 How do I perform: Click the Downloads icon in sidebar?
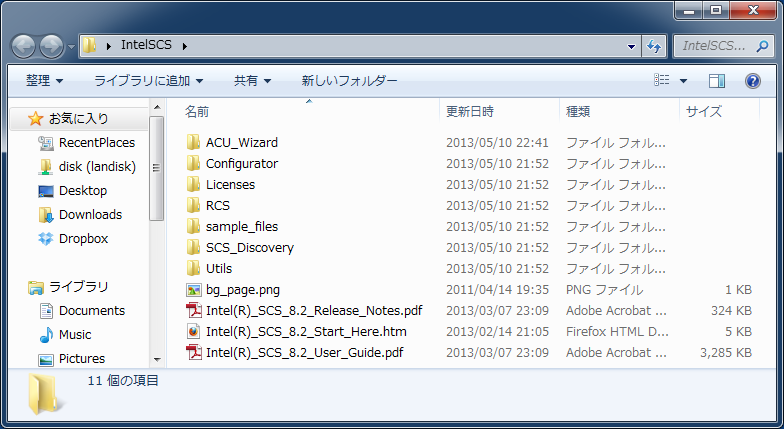(x=46, y=215)
